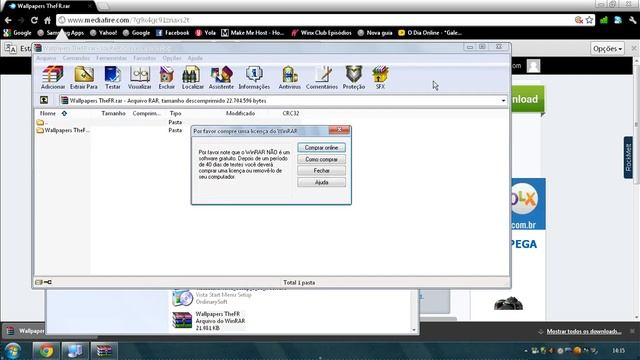
Task: Bookmark this page with the star icon
Action: click(x=589, y=20)
